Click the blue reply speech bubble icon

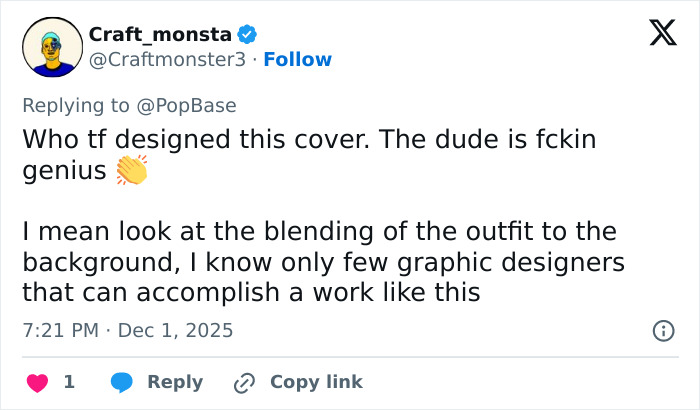[x=122, y=382]
